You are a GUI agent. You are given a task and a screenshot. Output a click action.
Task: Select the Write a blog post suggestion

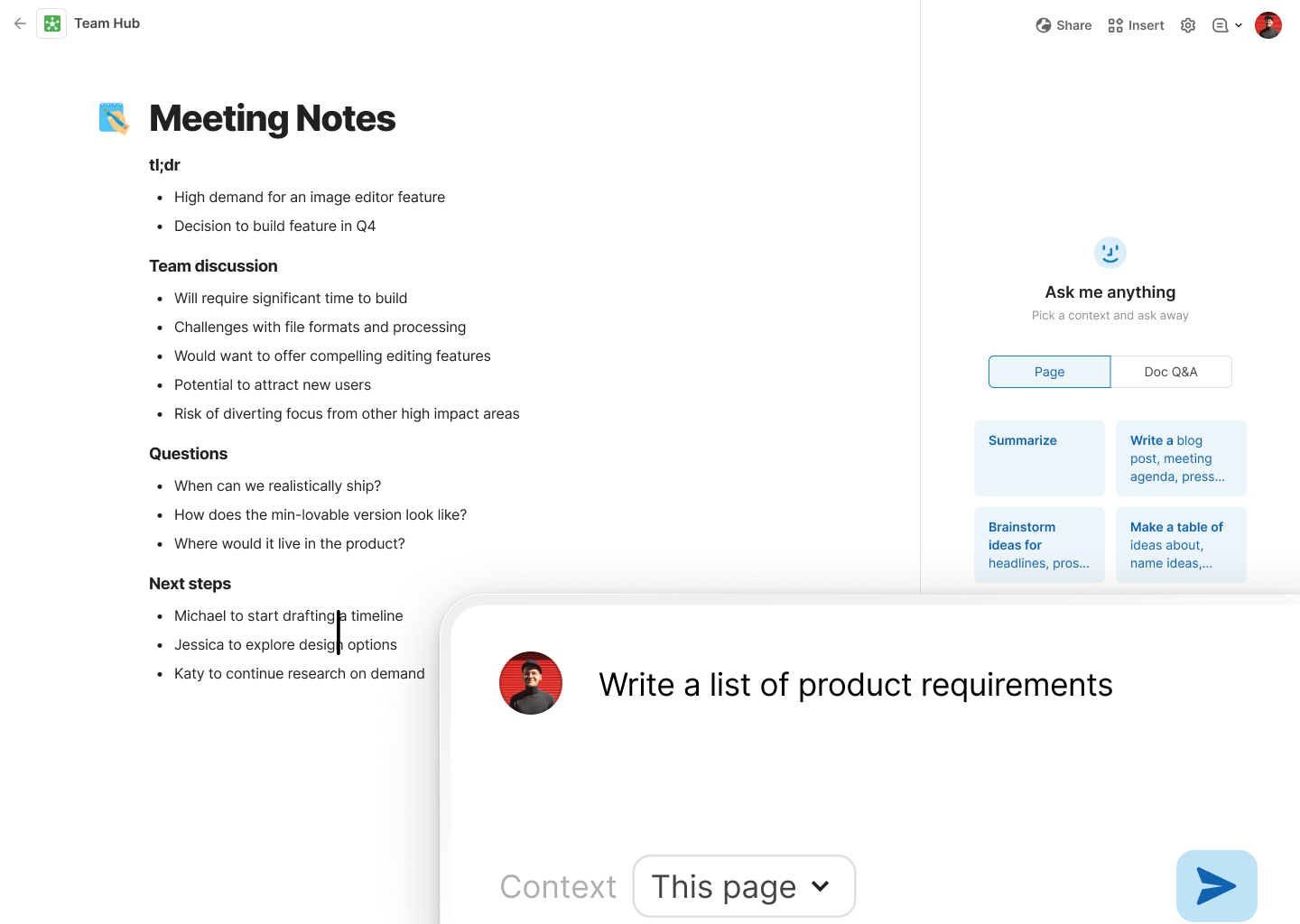pyautogui.click(x=1181, y=457)
